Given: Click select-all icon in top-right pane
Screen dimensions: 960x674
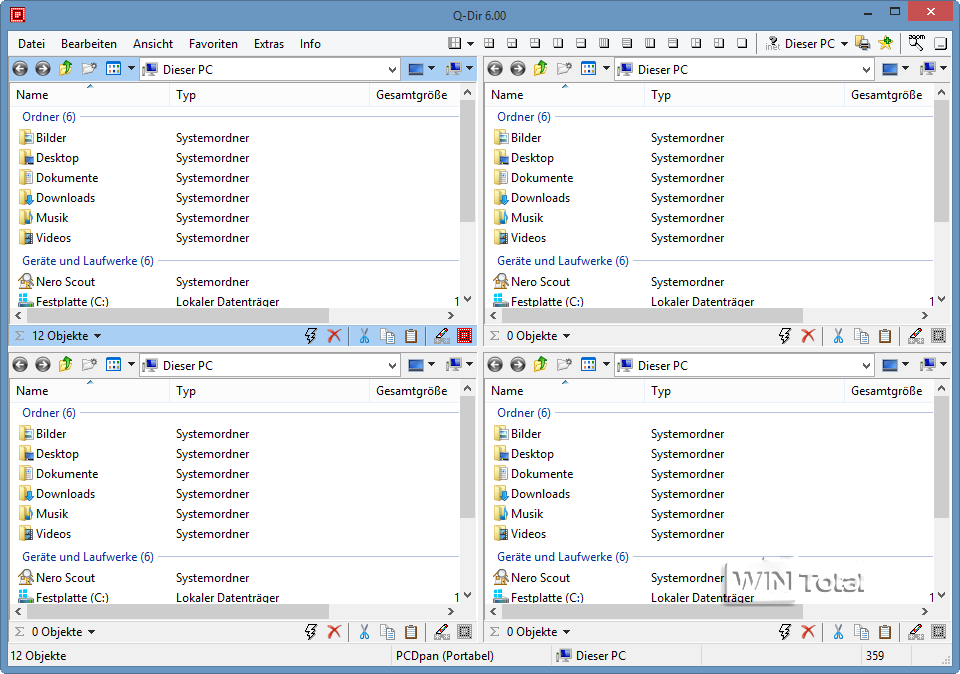Looking at the screenshot, I should tap(939, 335).
